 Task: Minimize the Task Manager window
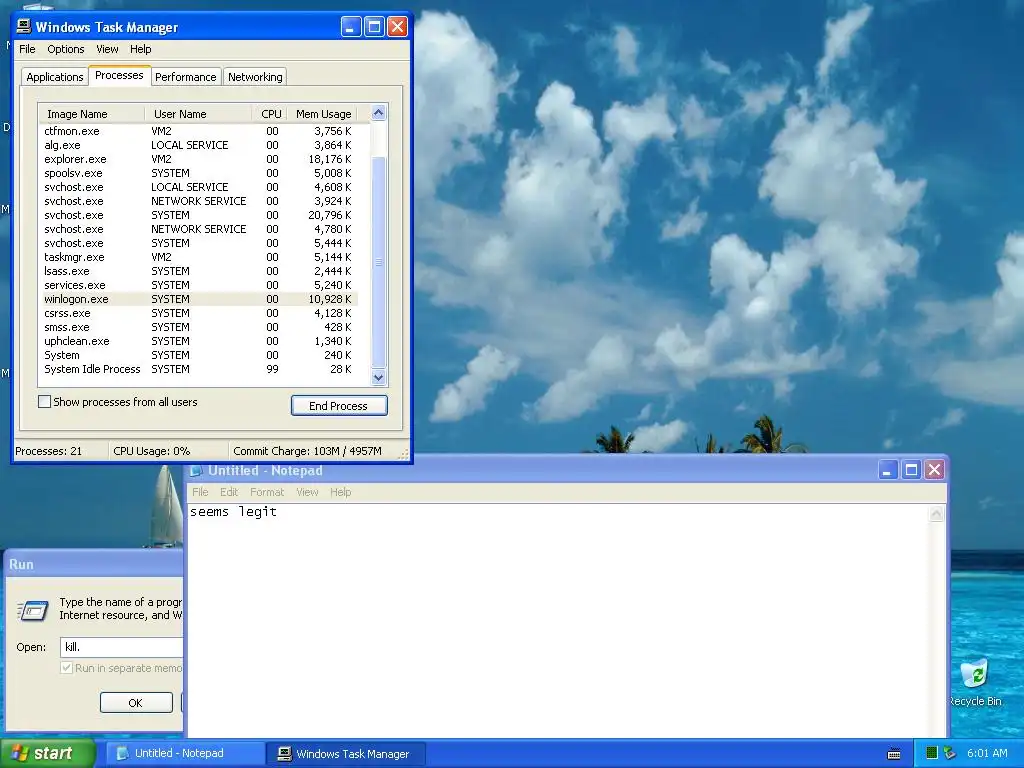click(x=351, y=27)
